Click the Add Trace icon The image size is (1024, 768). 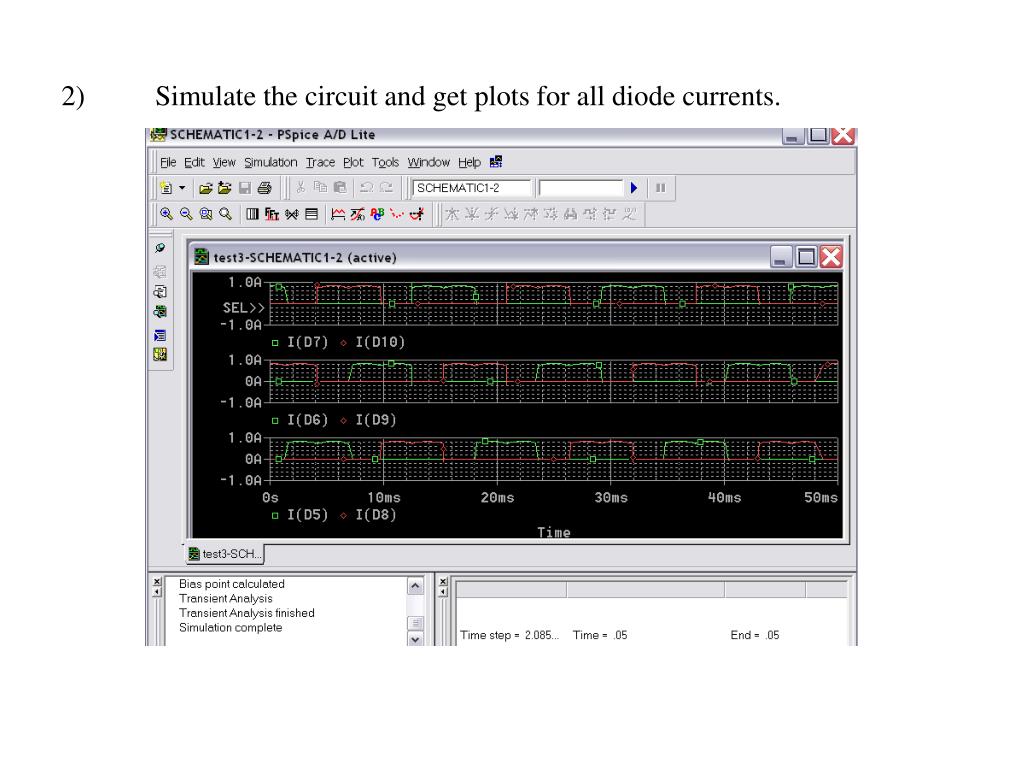338,214
